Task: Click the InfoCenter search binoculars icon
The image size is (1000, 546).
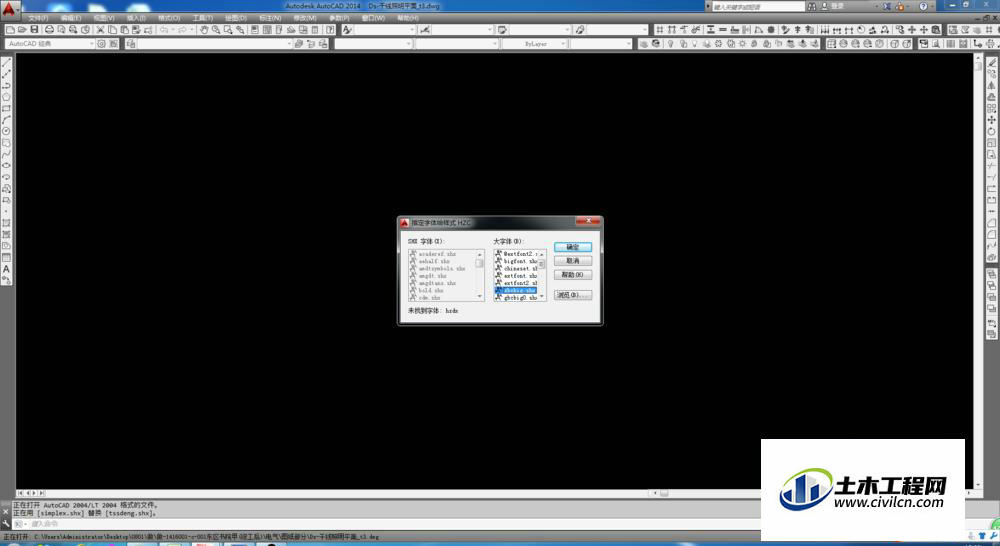Action: (x=812, y=6)
